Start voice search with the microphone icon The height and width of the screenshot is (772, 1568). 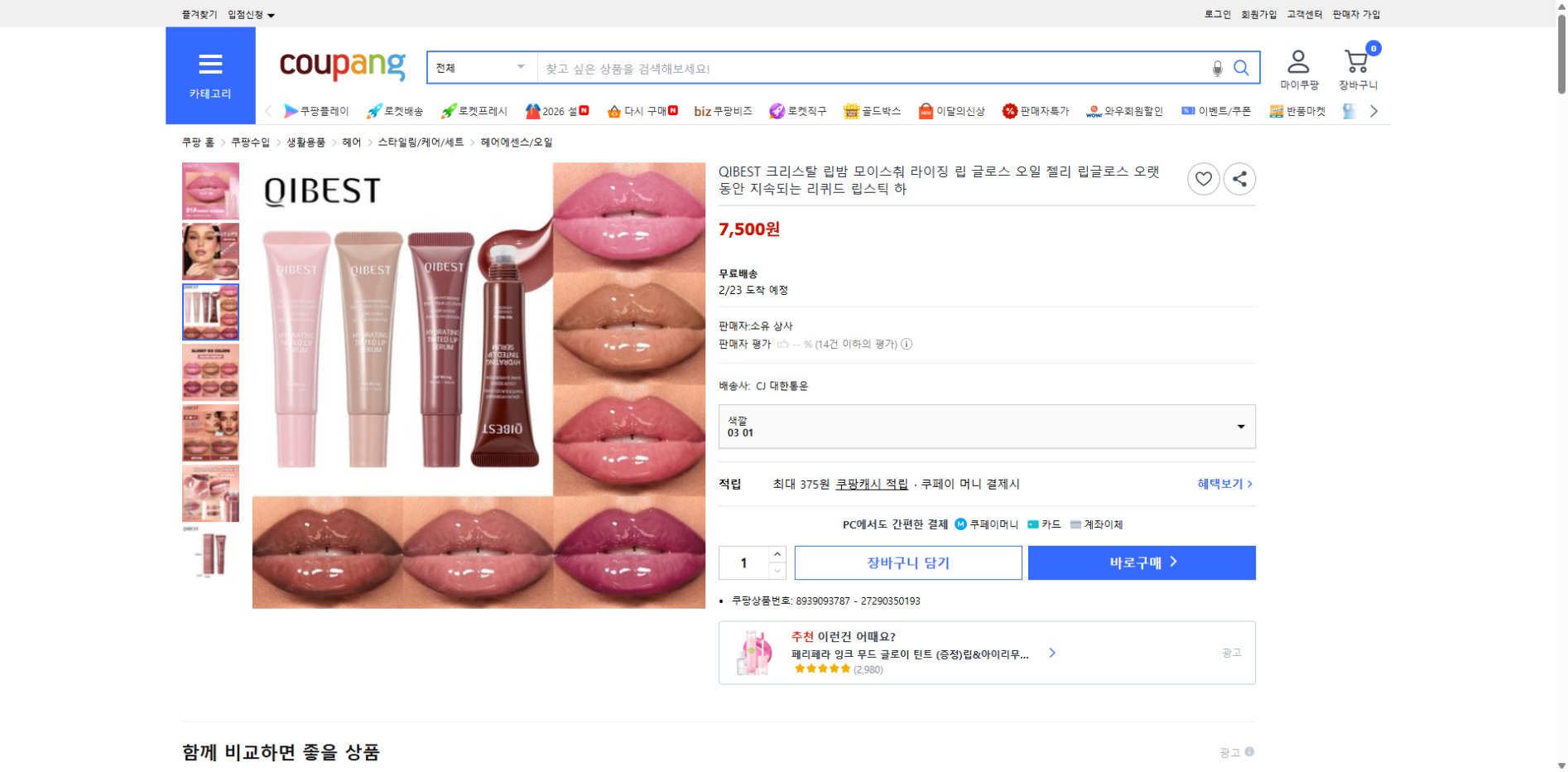coord(1216,69)
